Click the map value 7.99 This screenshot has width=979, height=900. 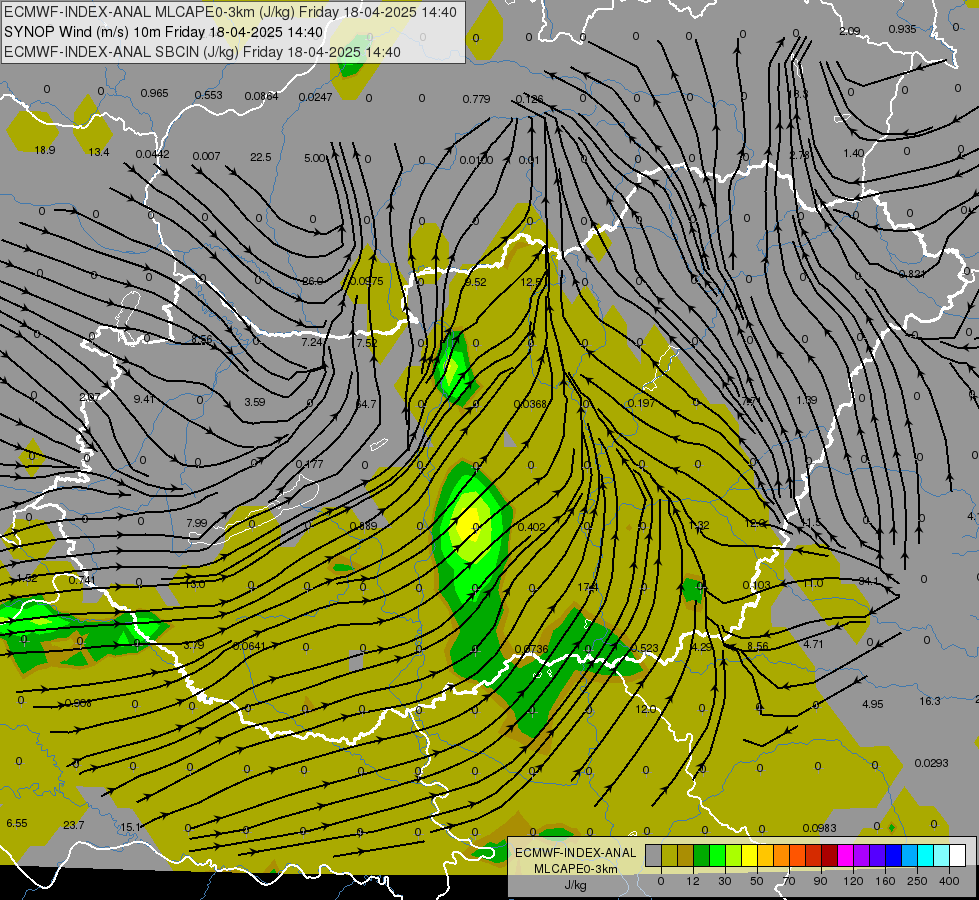[x=197, y=523]
